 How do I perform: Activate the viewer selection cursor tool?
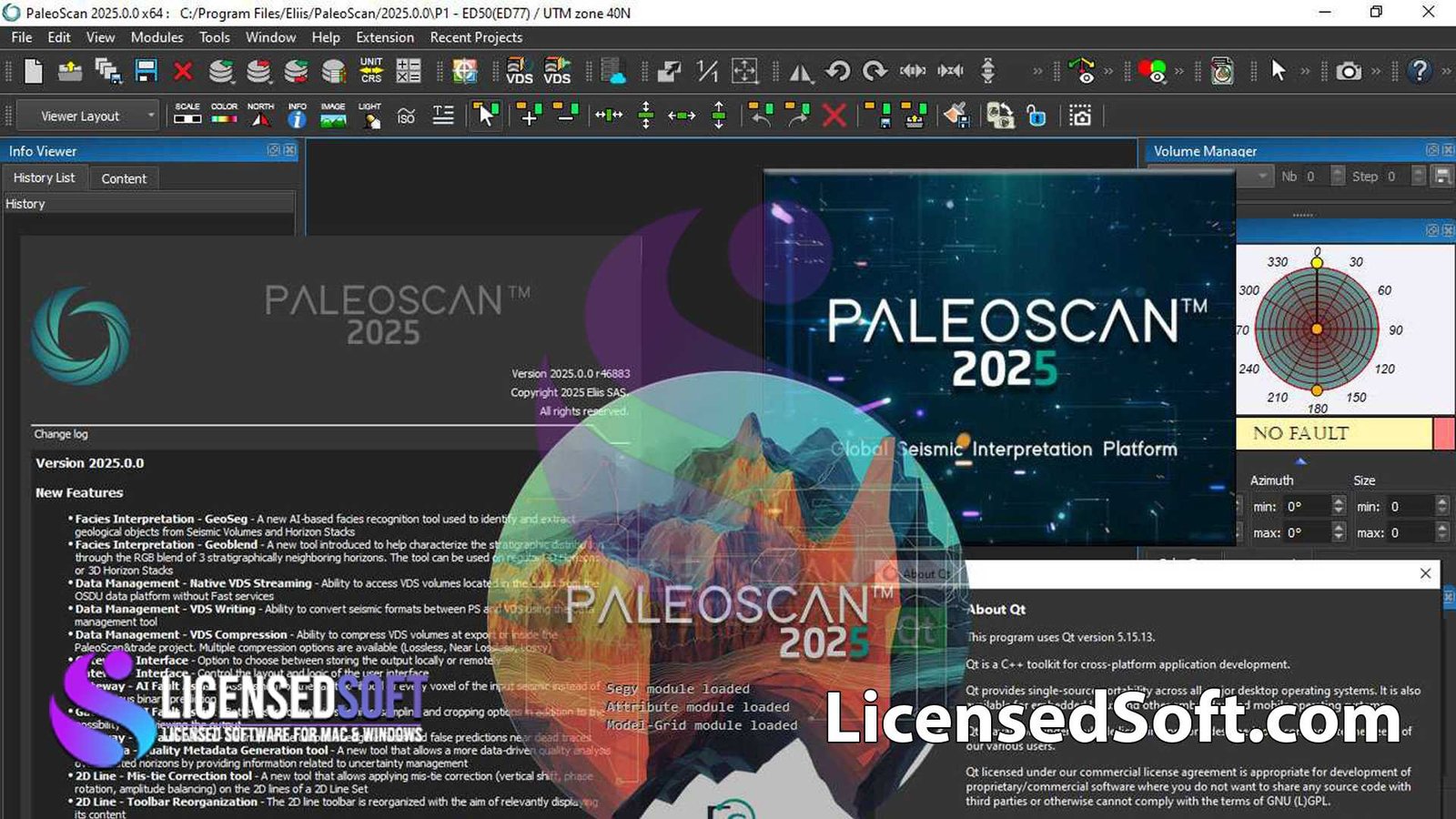pyautogui.click(x=485, y=116)
